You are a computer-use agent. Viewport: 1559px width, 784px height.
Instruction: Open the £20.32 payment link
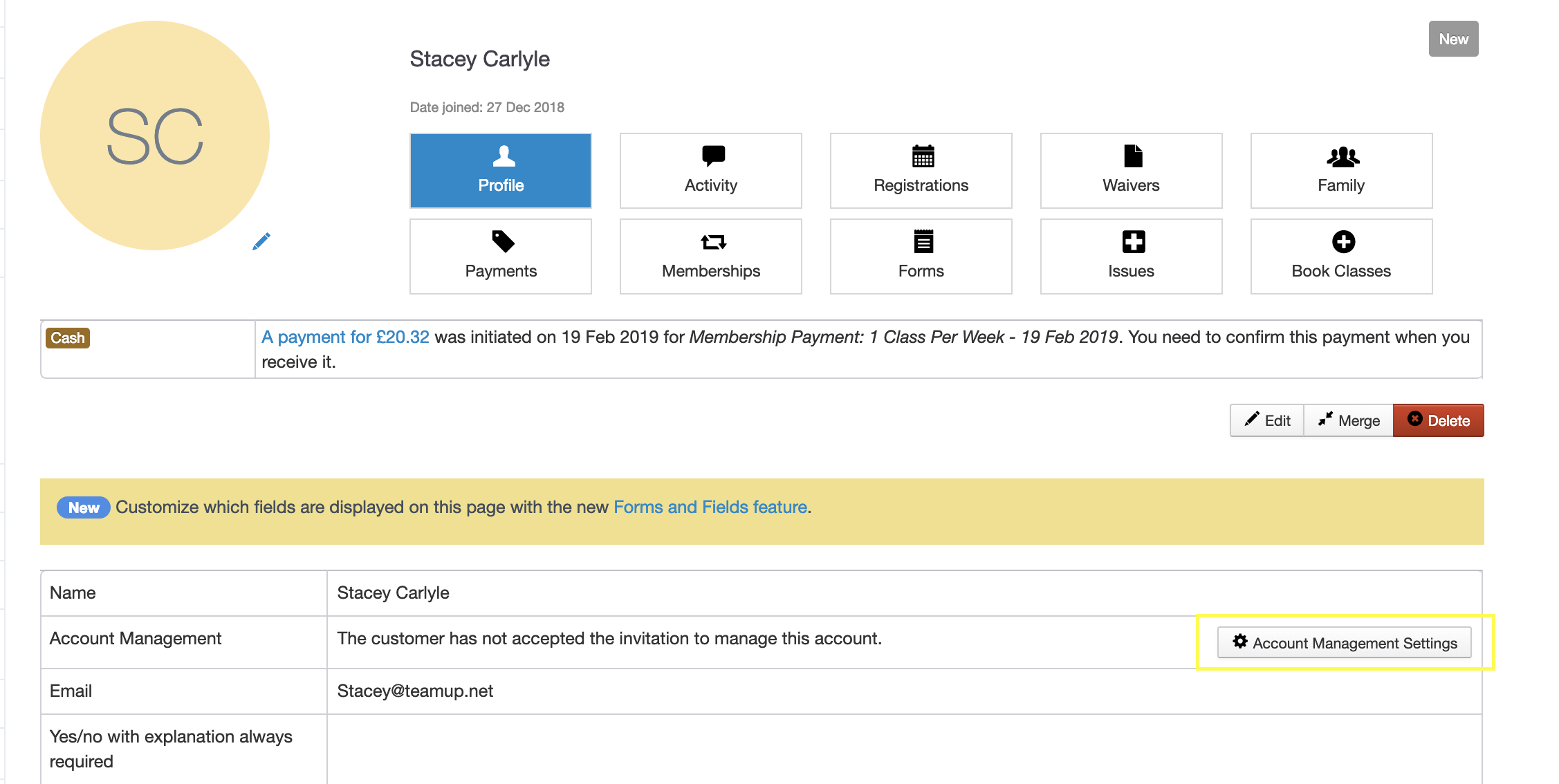point(345,337)
